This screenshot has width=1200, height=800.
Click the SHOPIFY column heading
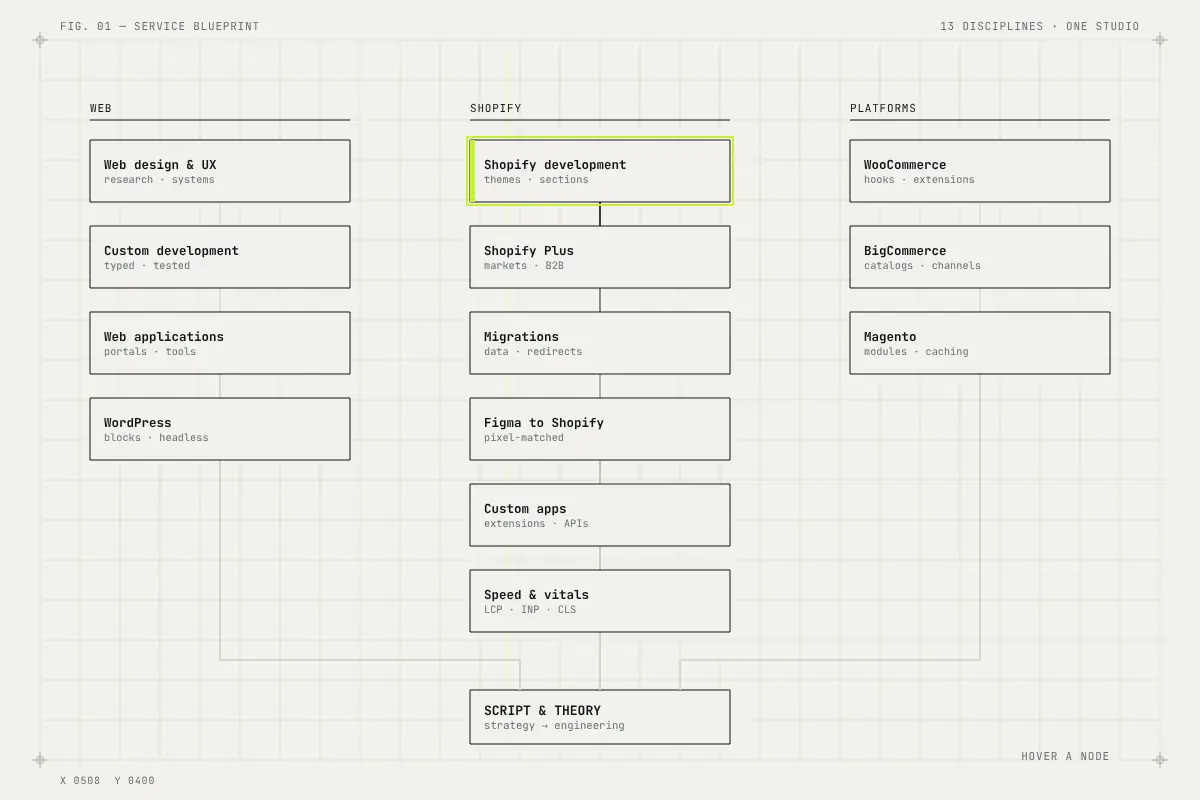point(496,108)
